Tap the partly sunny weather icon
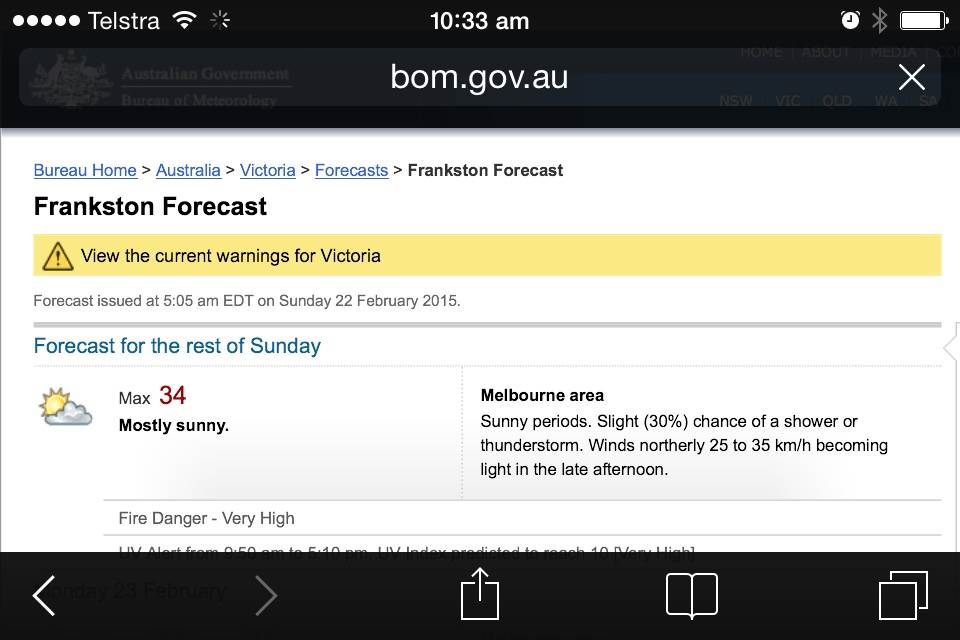 pyautogui.click(x=65, y=408)
